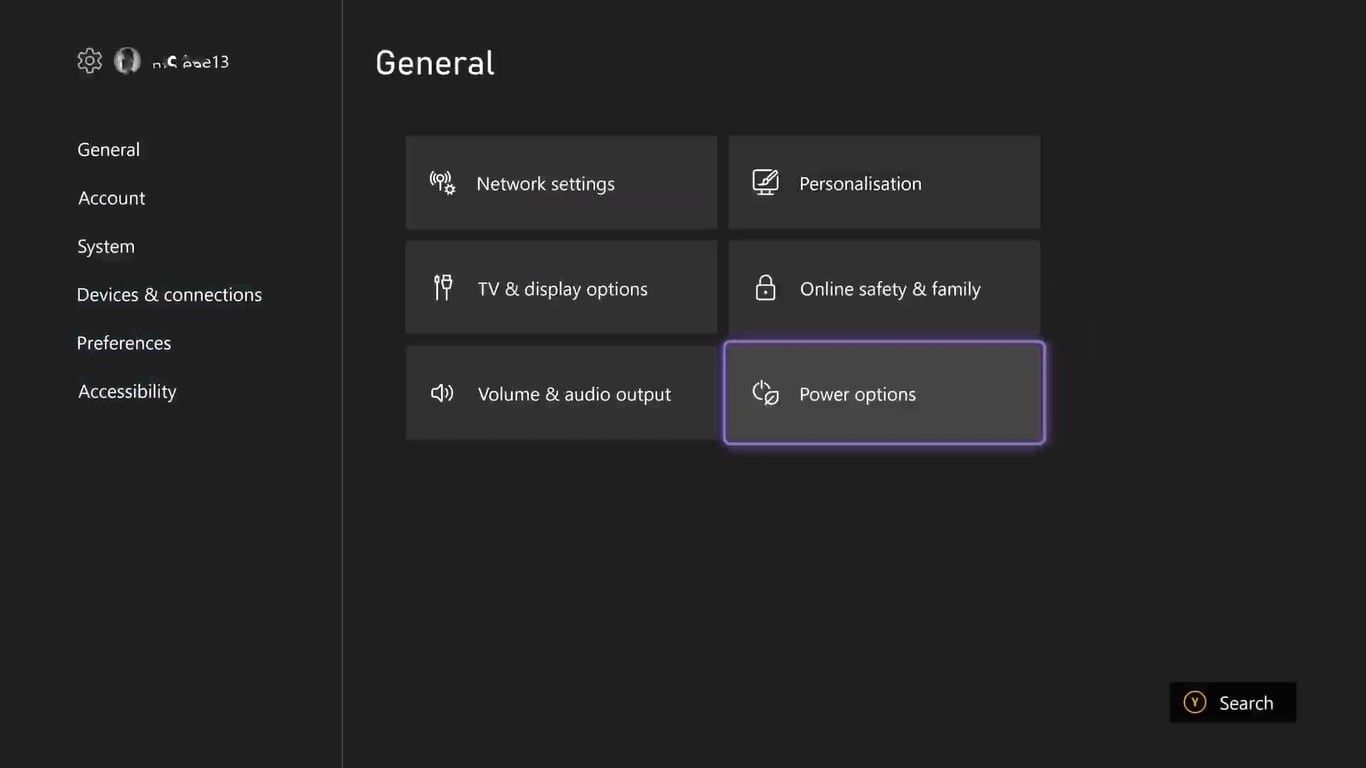
Task: Select the profile avatar picture
Action: click(127, 61)
